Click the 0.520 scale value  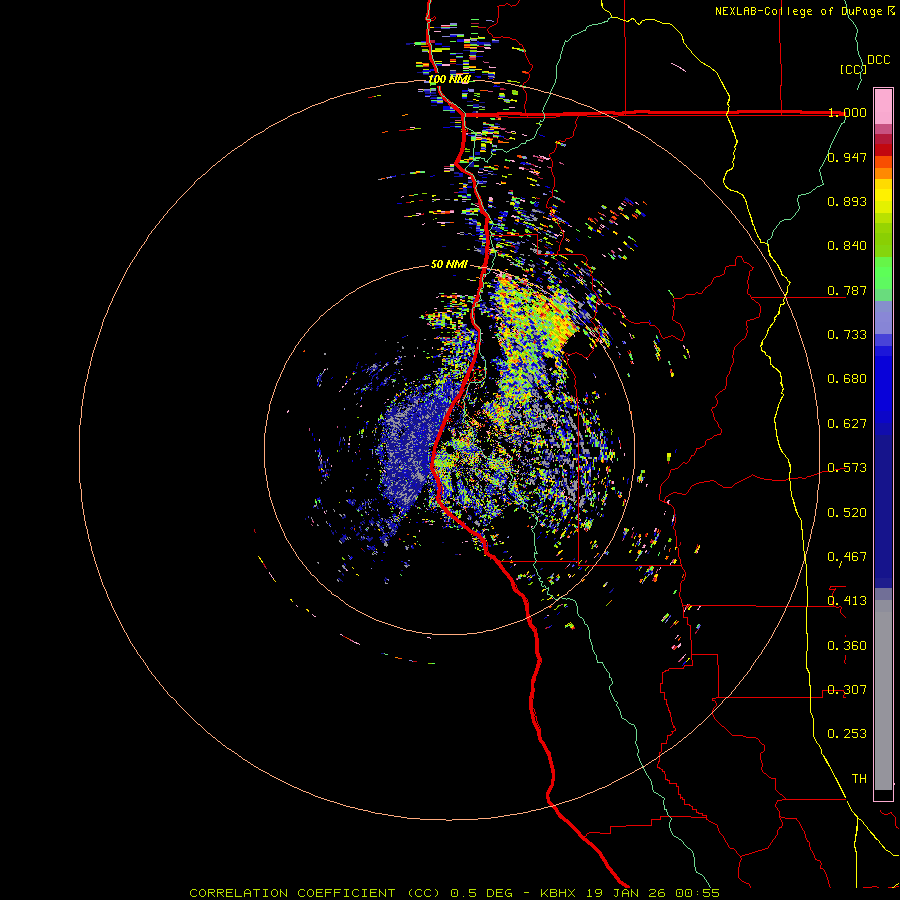(847, 513)
